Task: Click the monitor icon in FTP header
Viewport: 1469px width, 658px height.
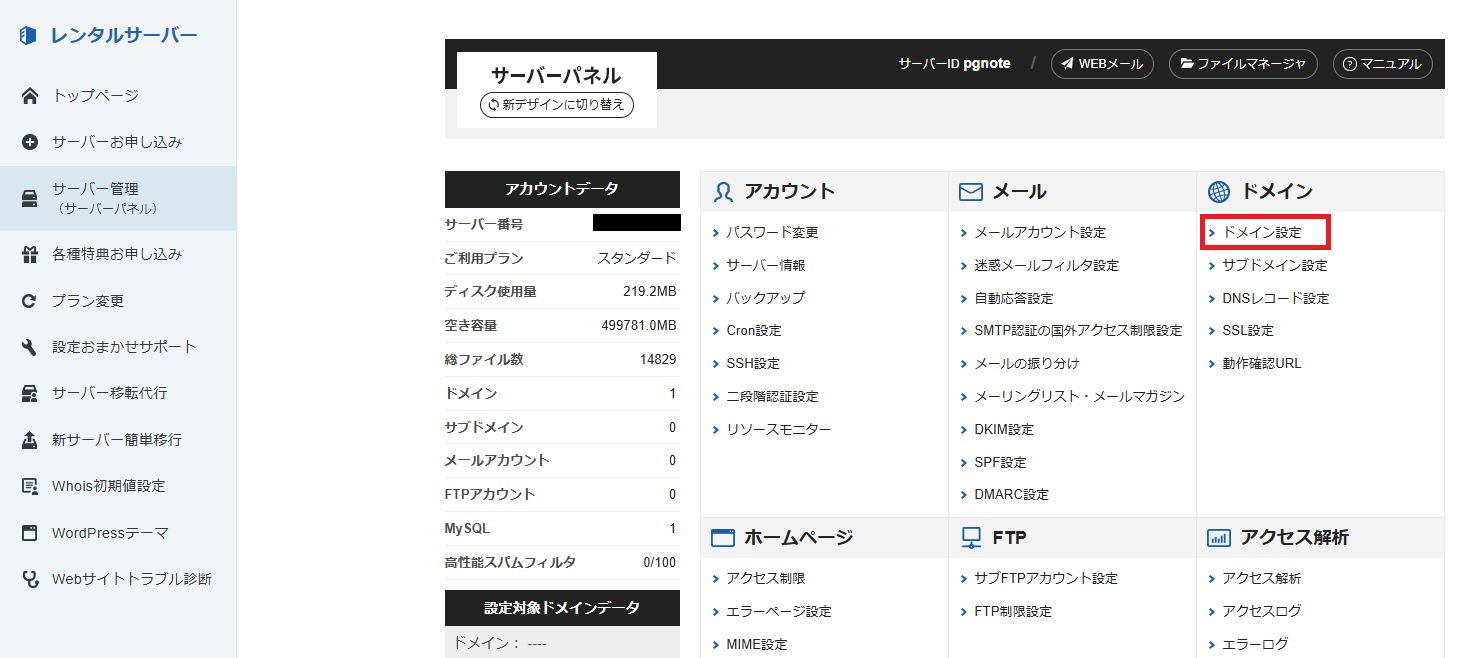Action: 971,538
